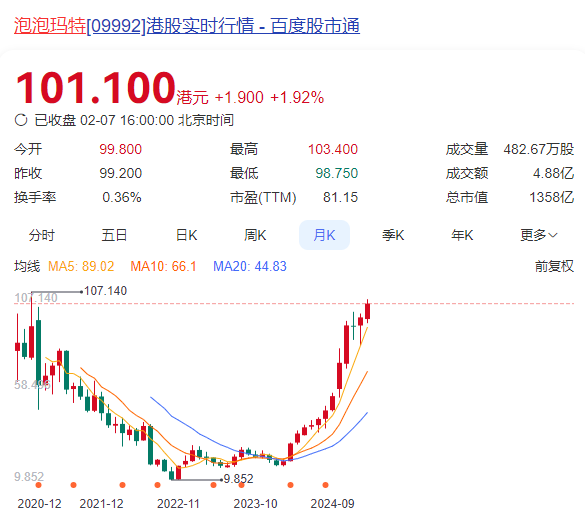This screenshot has height=517, width=585.
Task: Click the 昨收 value 99.200
Action: (121, 173)
